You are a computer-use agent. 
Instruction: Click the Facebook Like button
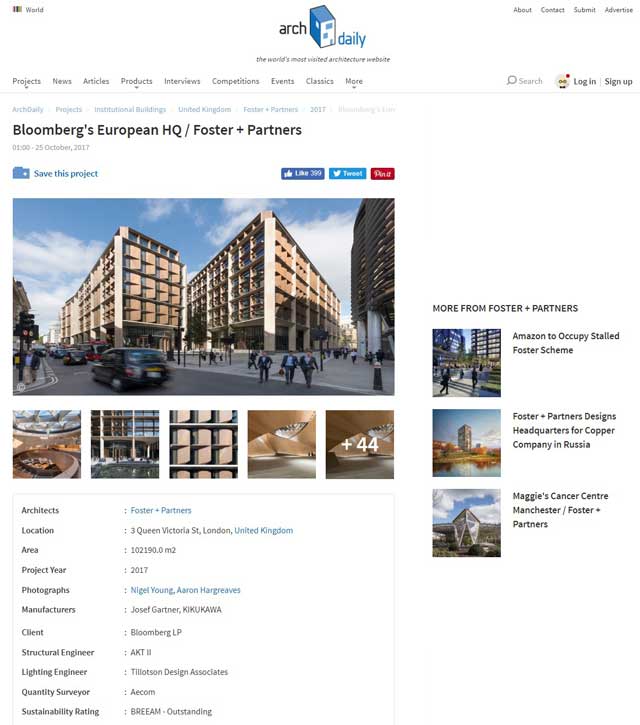click(x=302, y=173)
